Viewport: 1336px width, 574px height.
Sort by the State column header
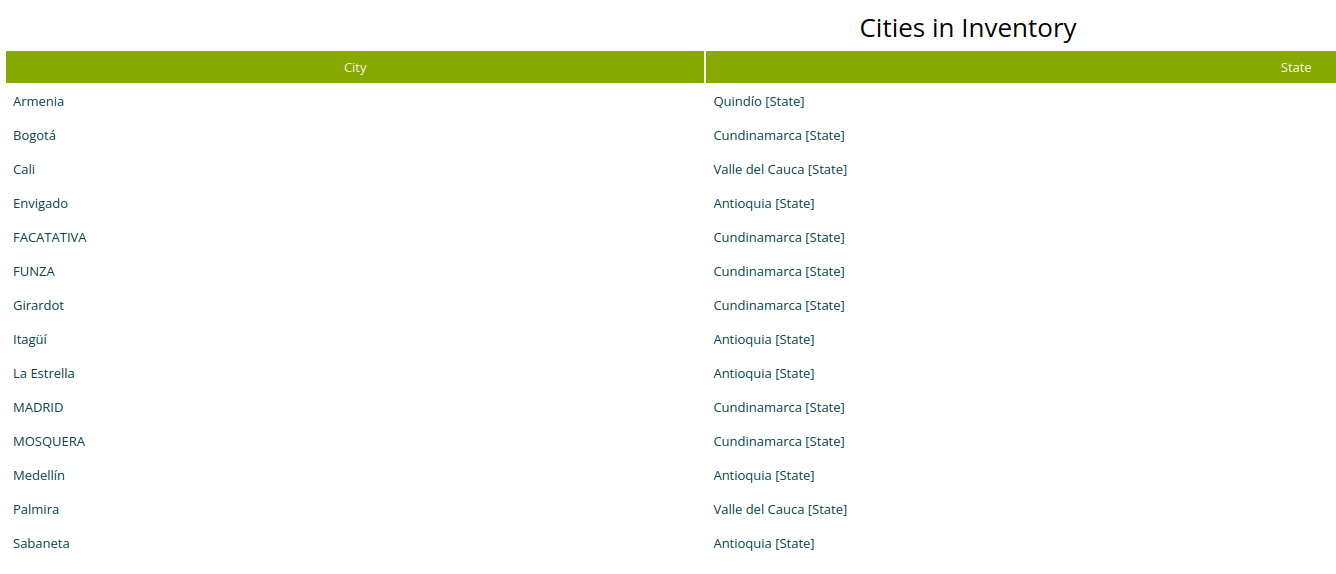1294,68
